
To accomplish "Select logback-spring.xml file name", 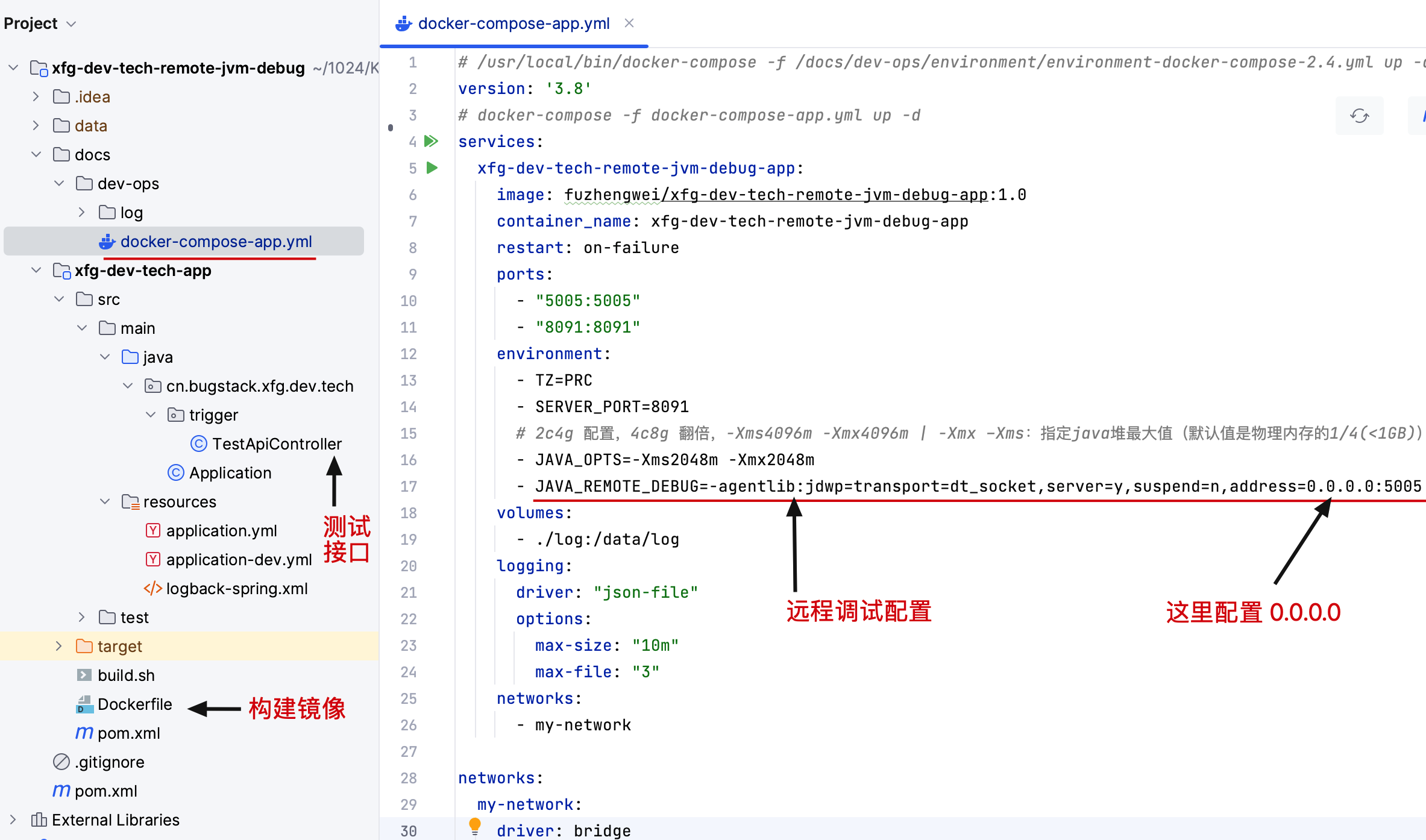I will [x=237, y=589].
